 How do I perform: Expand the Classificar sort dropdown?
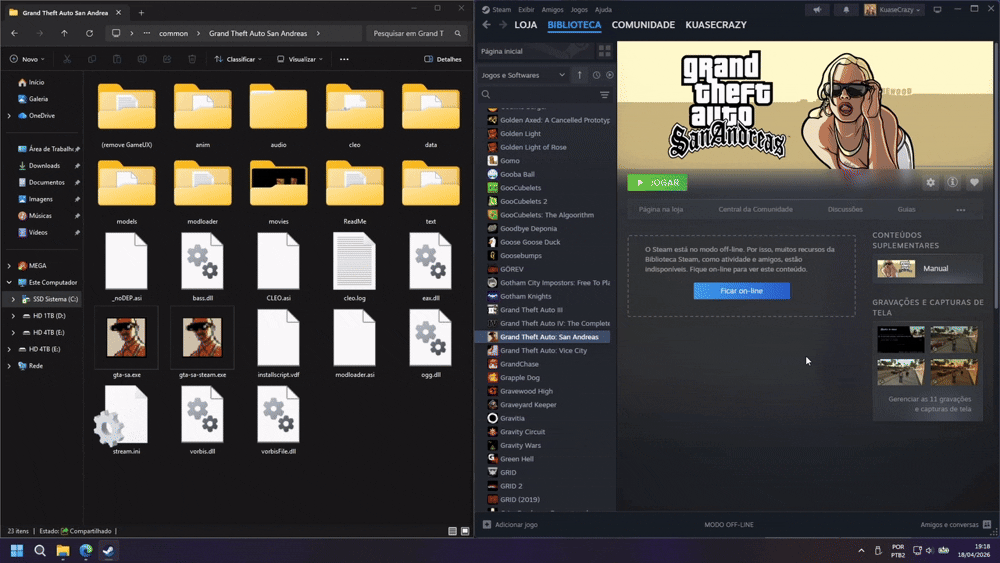pos(238,59)
